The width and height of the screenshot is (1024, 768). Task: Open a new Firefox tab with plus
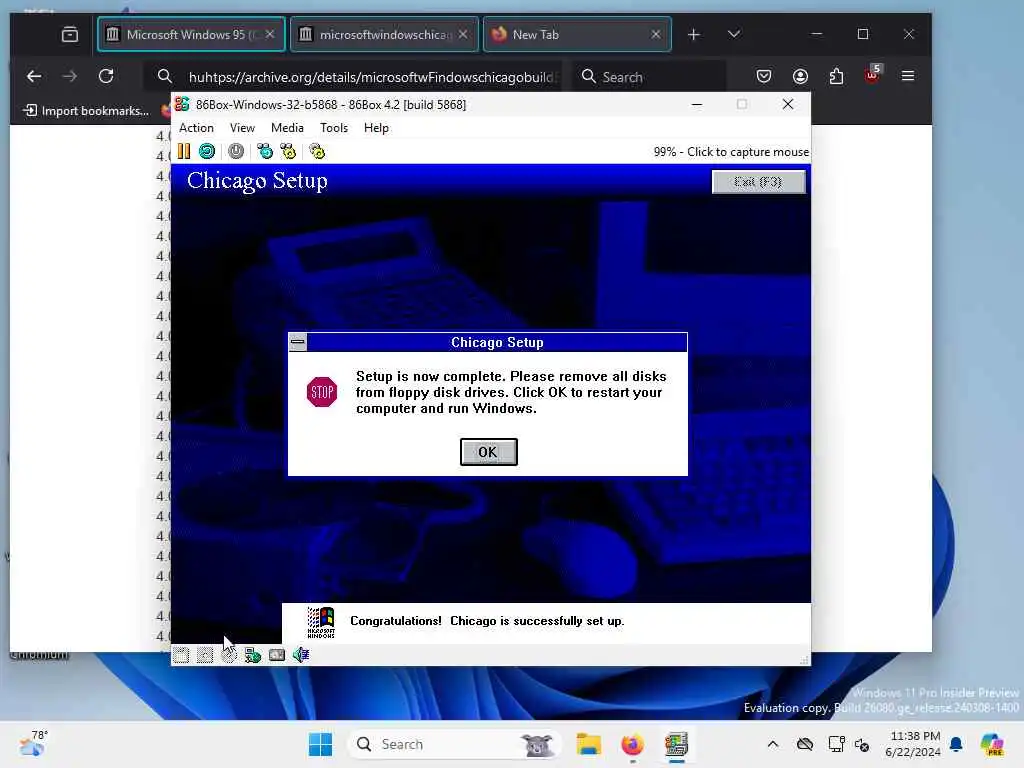(x=694, y=35)
